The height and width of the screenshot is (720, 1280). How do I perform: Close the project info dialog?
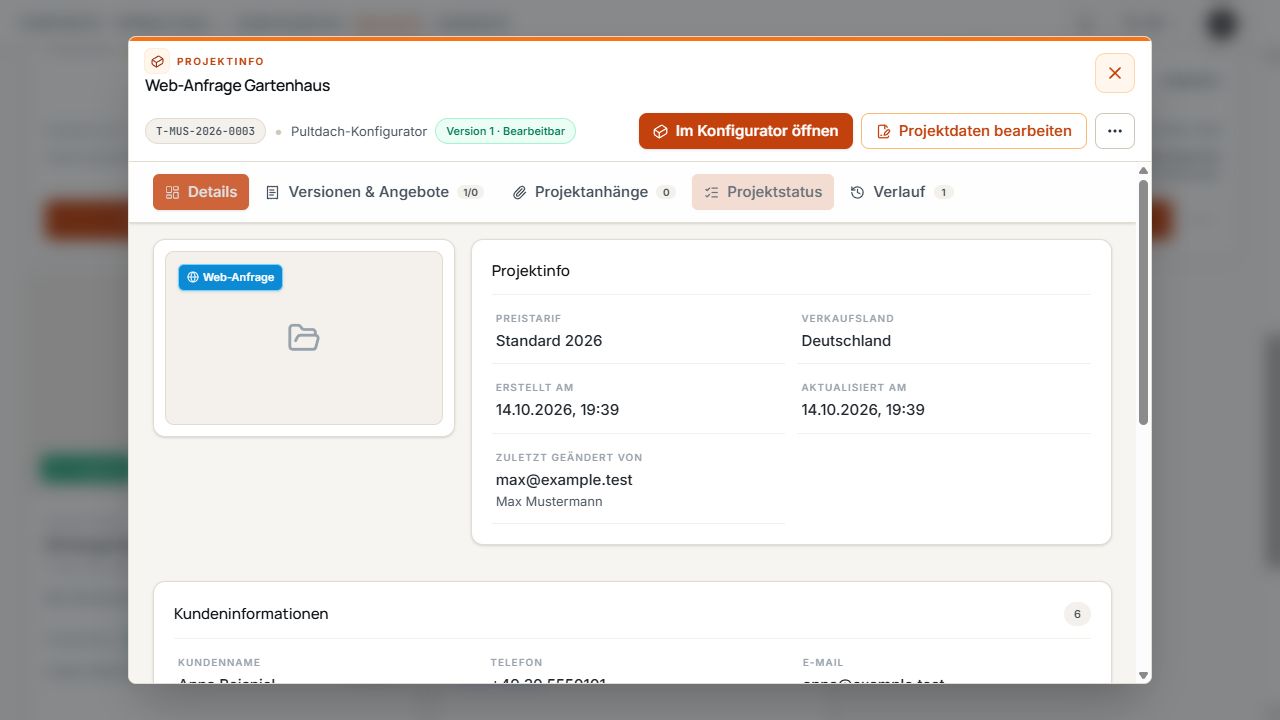coord(1115,73)
